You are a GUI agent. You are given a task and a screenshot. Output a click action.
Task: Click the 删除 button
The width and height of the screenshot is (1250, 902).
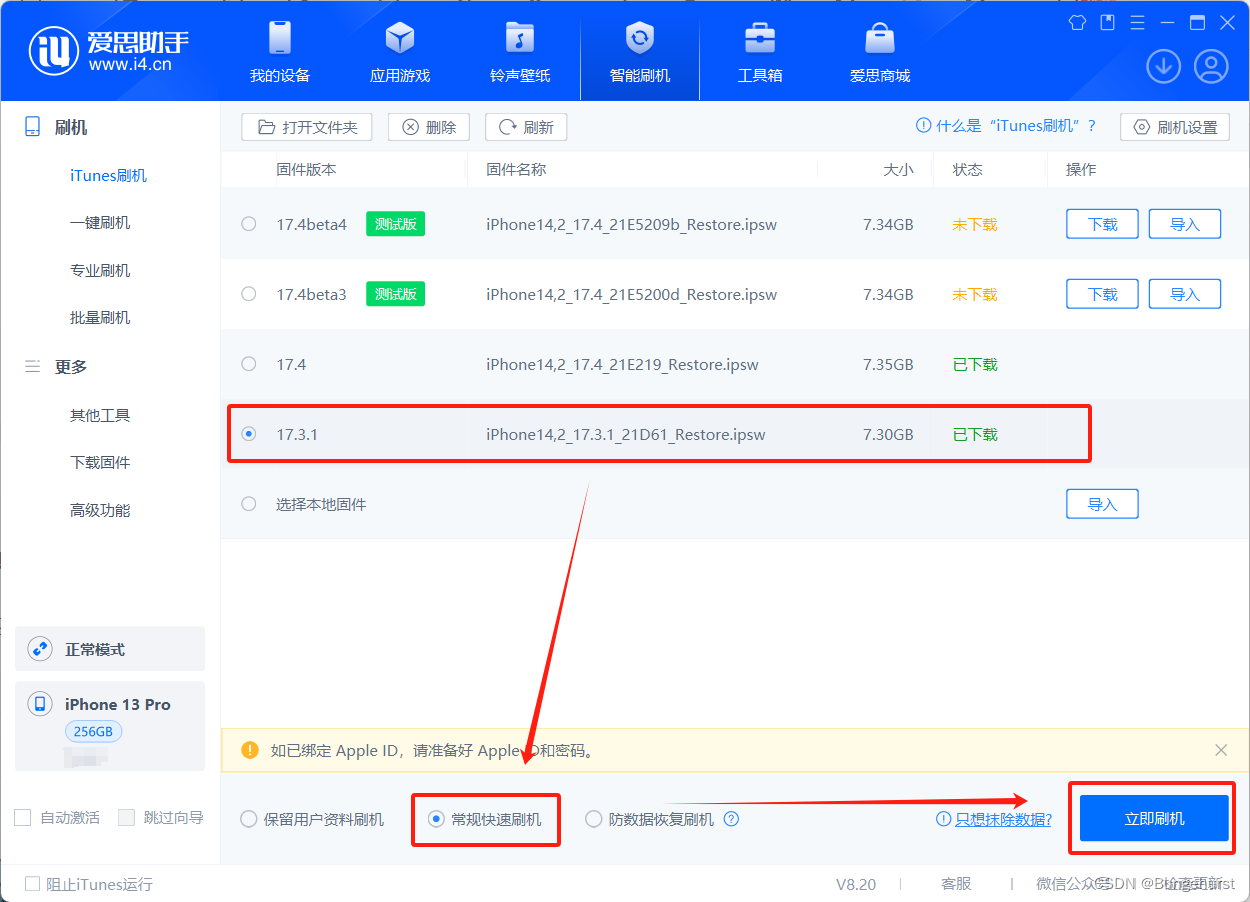pyautogui.click(x=429, y=127)
